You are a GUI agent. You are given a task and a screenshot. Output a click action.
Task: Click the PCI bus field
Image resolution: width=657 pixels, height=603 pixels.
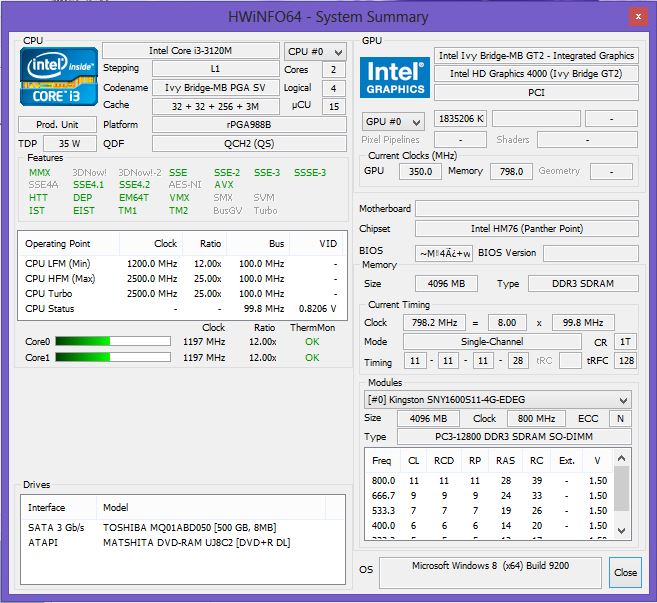click(x=536, y=93)
